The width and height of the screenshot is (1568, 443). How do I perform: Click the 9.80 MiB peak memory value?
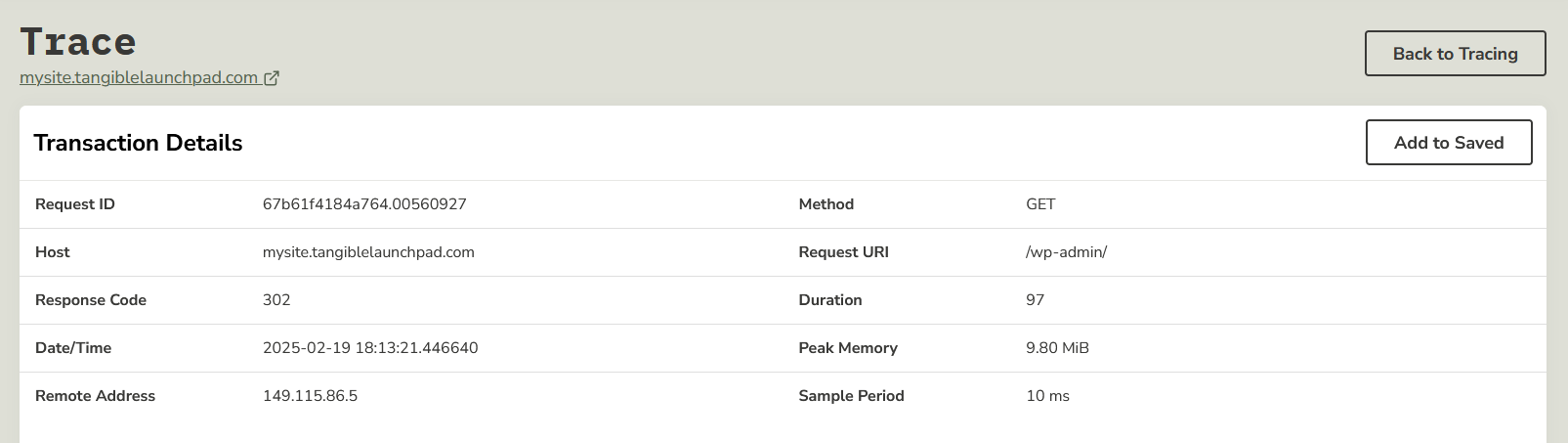[1057, 348]
